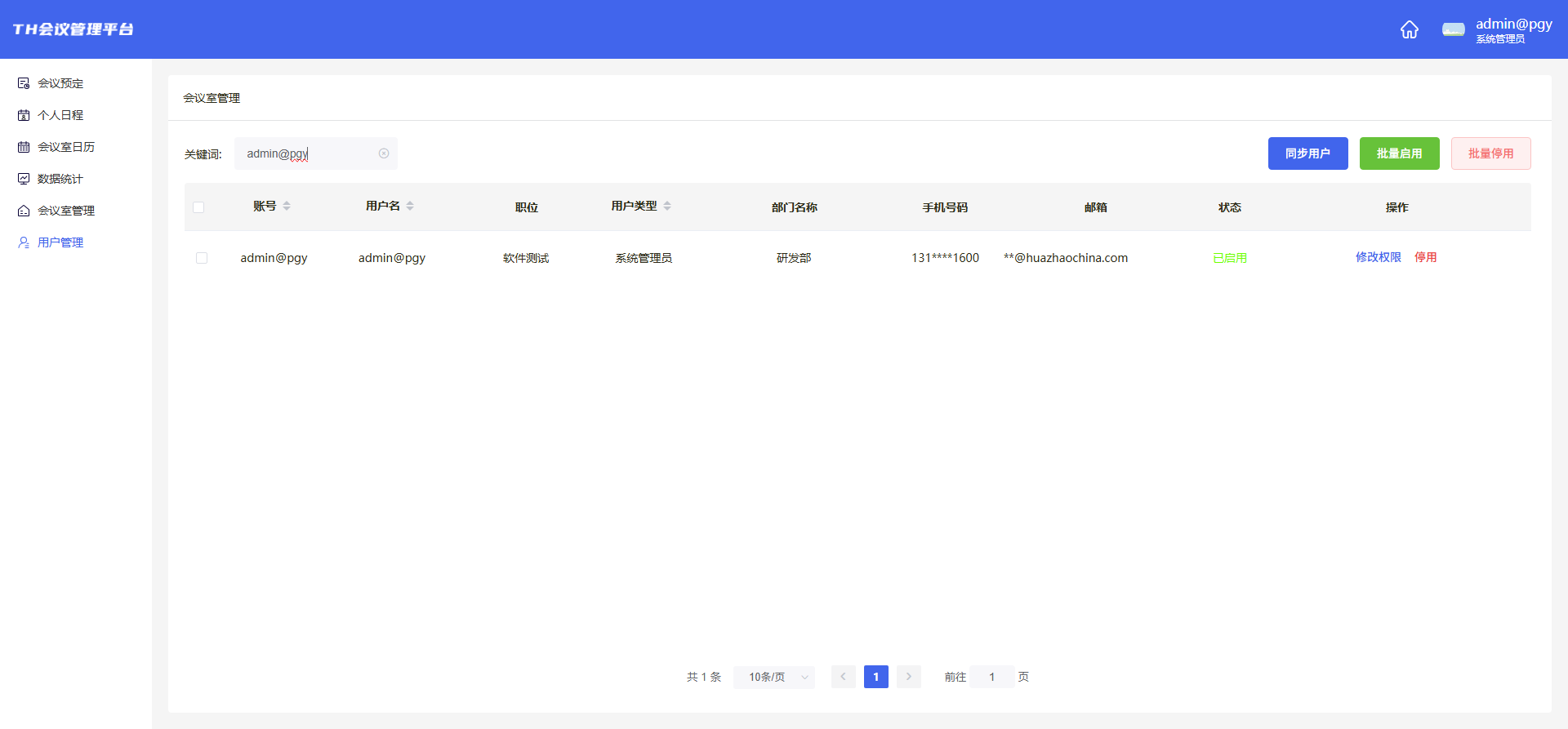1568x729 pixels.
Task: Click the 会议室日历 sidebar icon
Action: (24, 147)
